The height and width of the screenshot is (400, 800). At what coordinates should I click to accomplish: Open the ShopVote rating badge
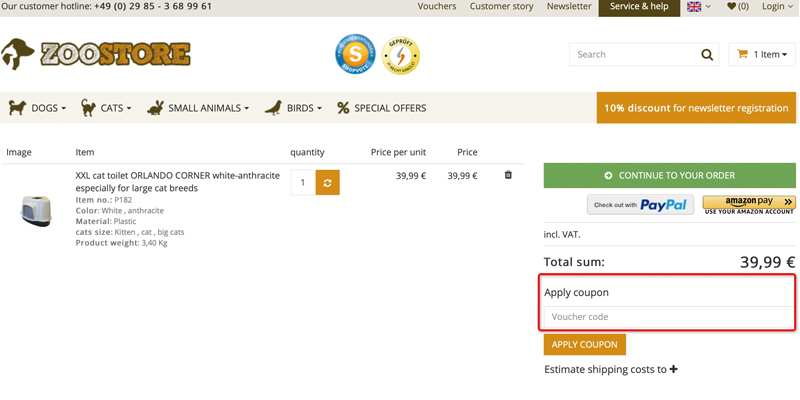pos(356,55)
